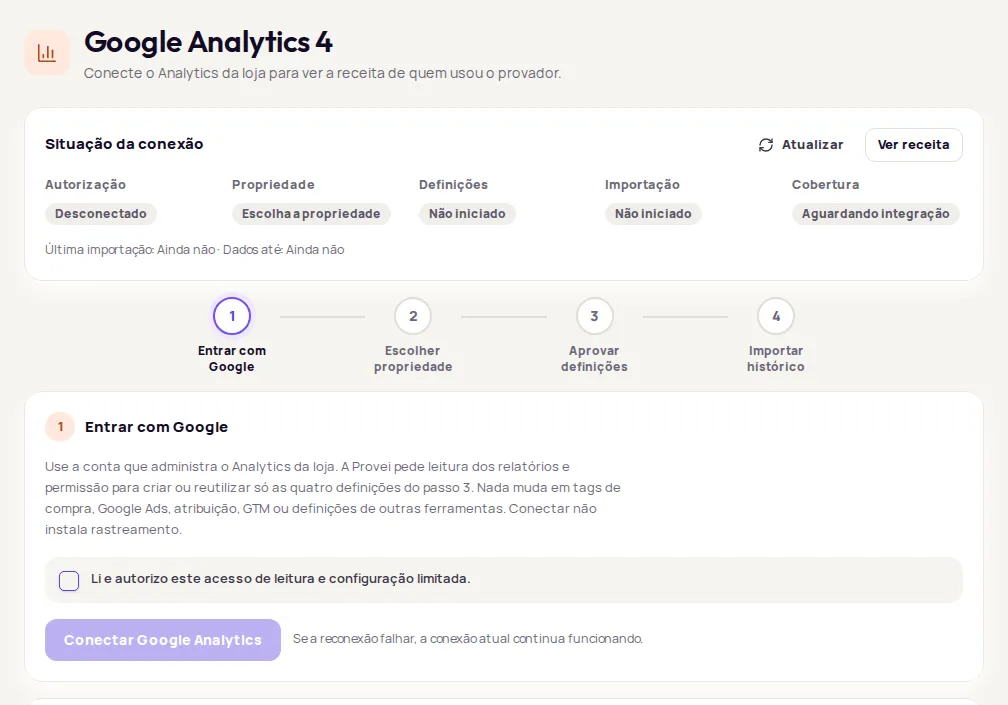This screenshot has width=1008, height=705.
Task: Select step 1 circle in stepper
Action: point(232,316)
